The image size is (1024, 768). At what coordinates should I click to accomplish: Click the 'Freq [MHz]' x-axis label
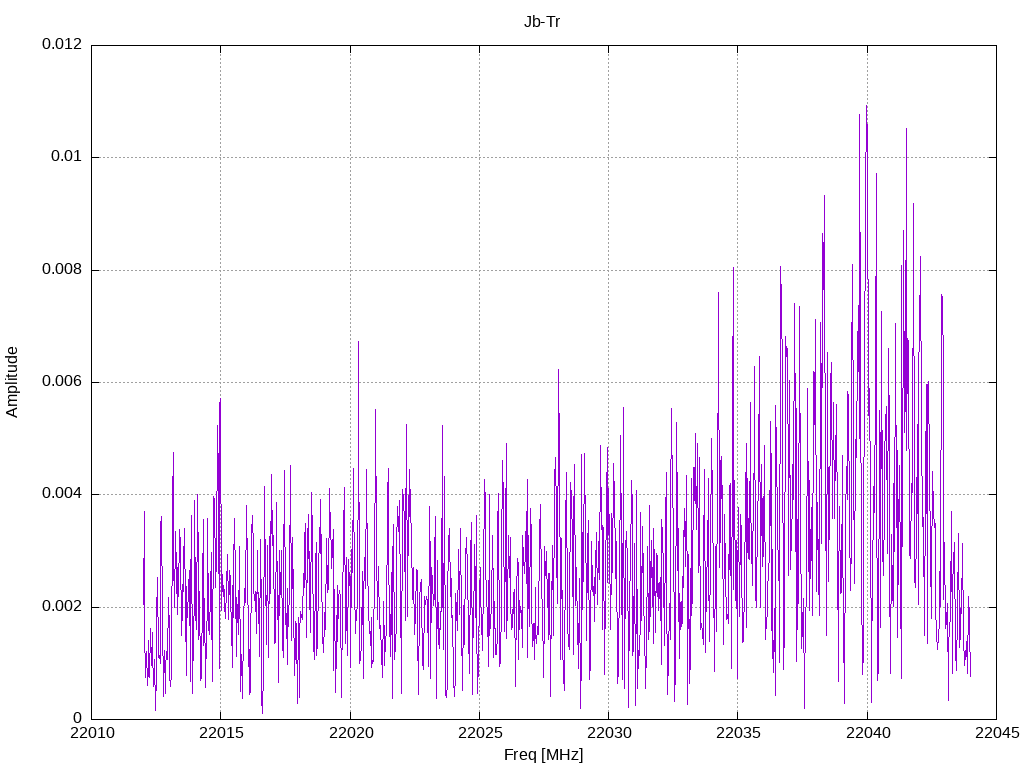[543, 755]
